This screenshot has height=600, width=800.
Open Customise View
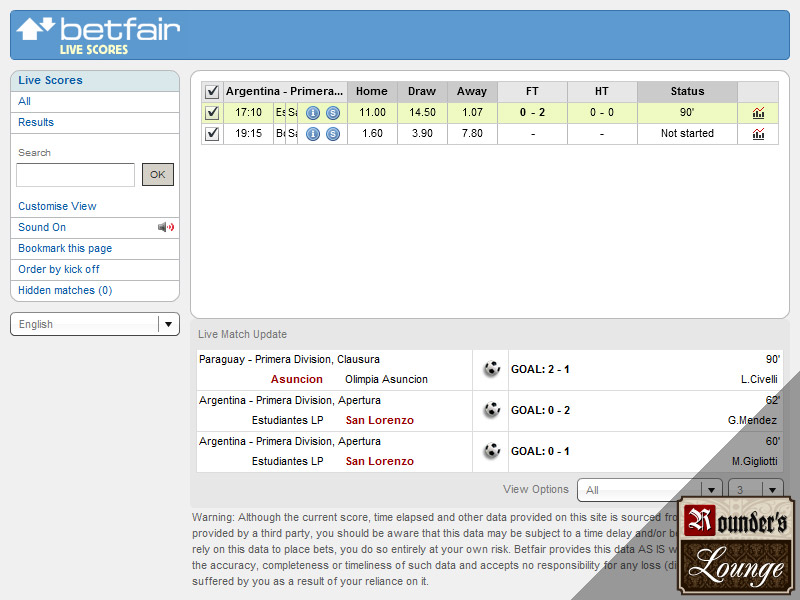[x=57, y=206]
